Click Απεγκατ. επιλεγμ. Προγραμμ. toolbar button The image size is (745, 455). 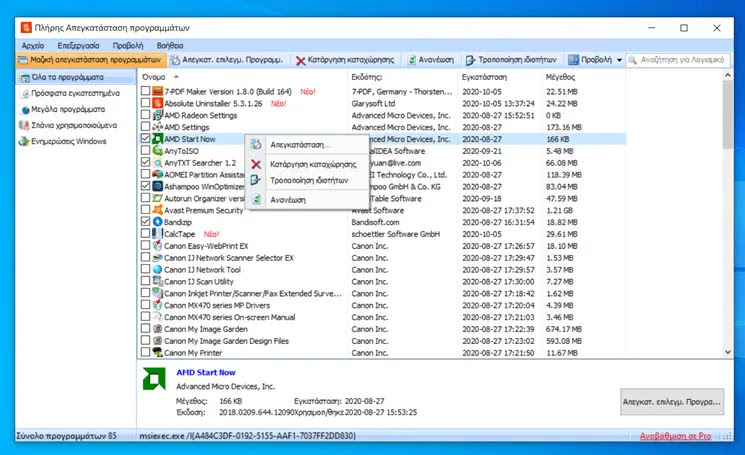pyautogui.click(x=228, y=60)
